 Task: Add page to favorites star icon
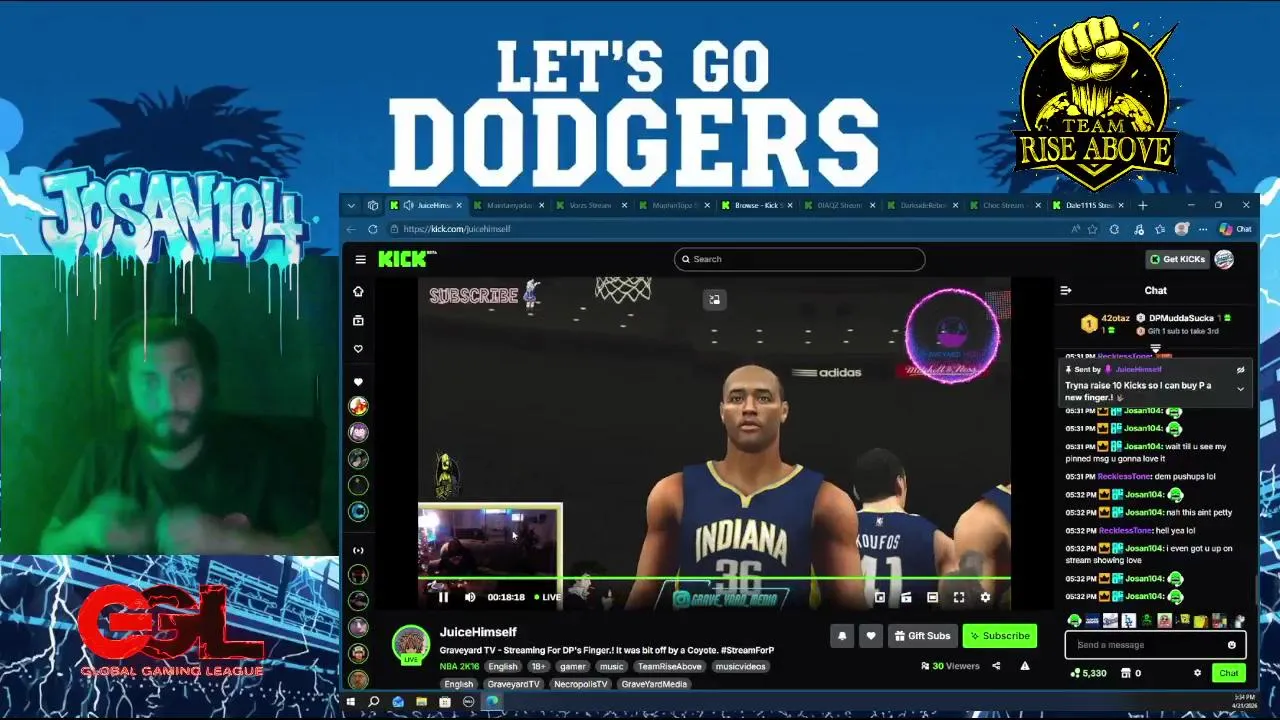pos(1092,229)
